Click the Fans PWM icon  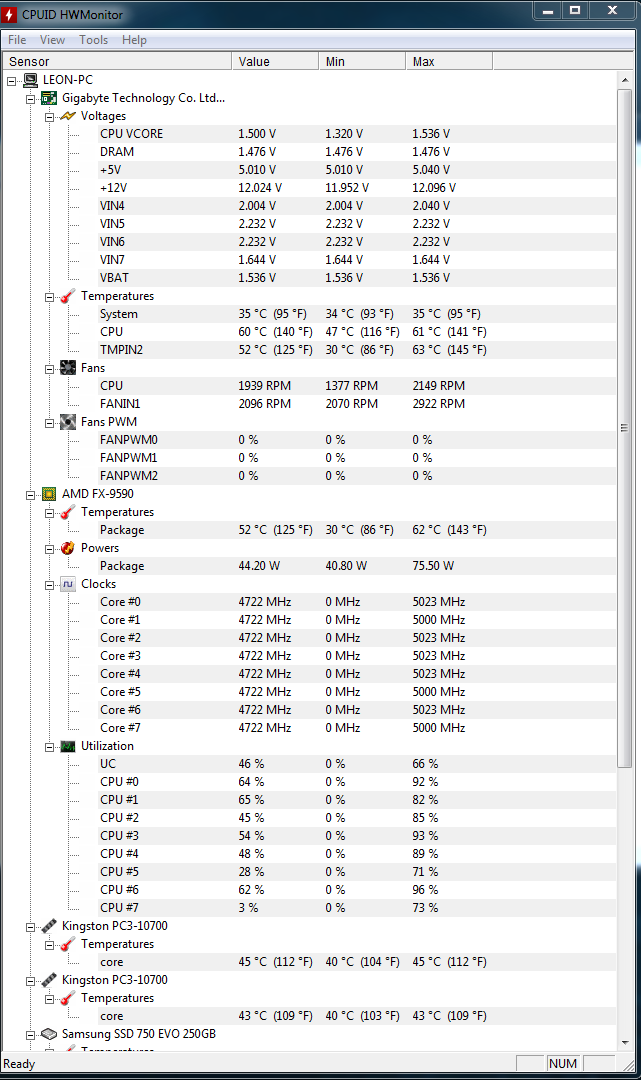tap(68, 422)
